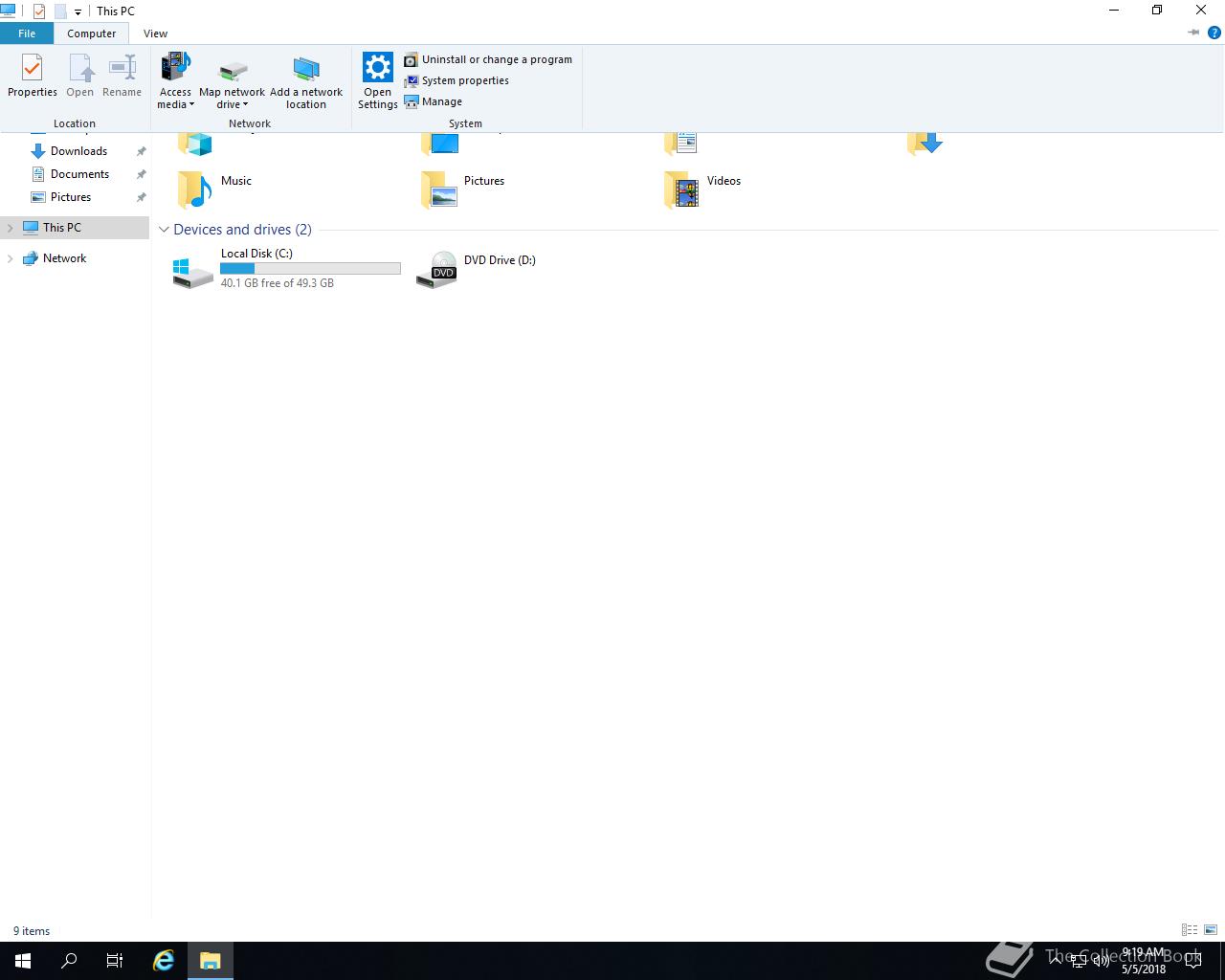Click System properties in the ribbon

[457, 80]
